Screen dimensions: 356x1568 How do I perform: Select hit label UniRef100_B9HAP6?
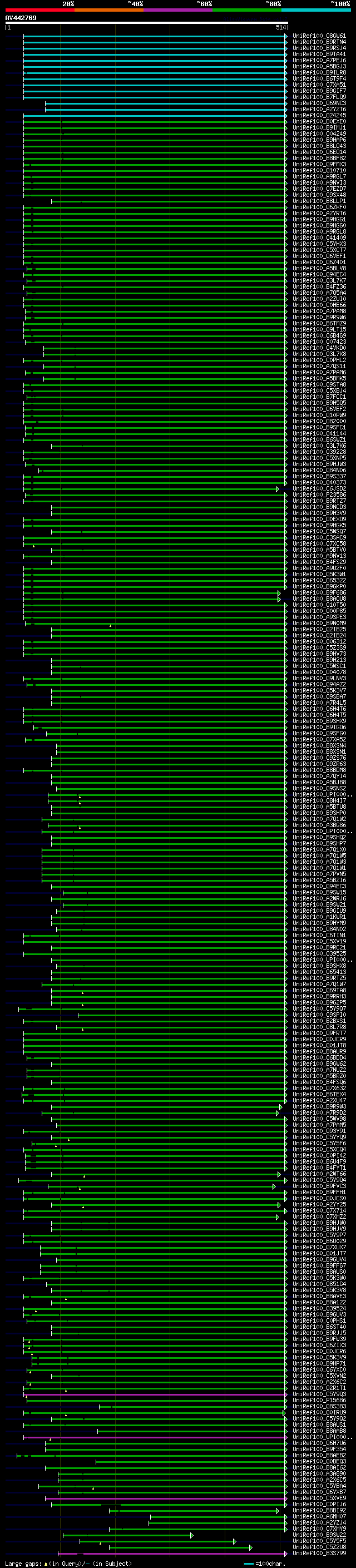pos(319,140)
